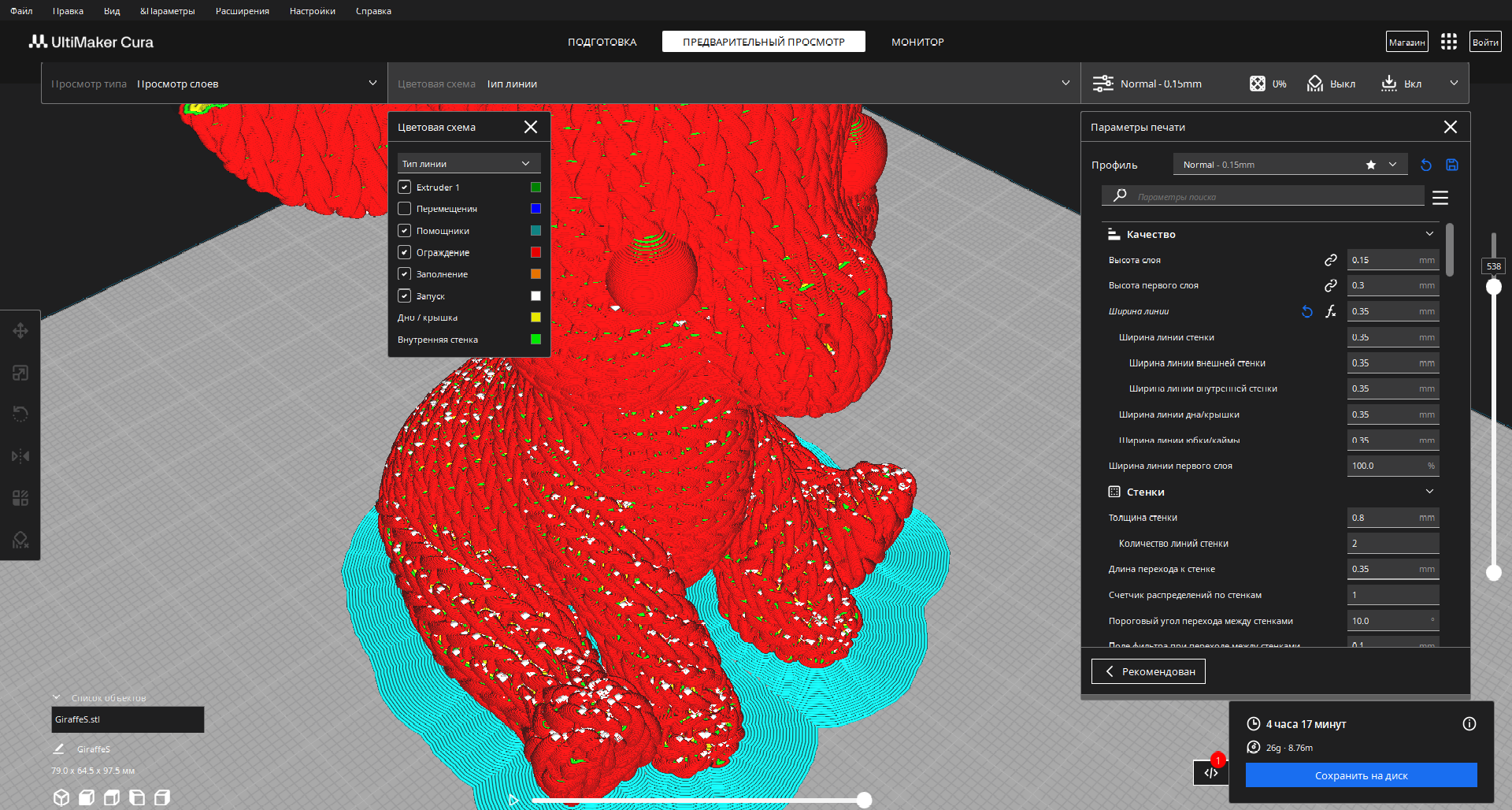Switch to front view icon
Image resolution: width=1512 pixels, height=810 pixels.
pos(87,797)
